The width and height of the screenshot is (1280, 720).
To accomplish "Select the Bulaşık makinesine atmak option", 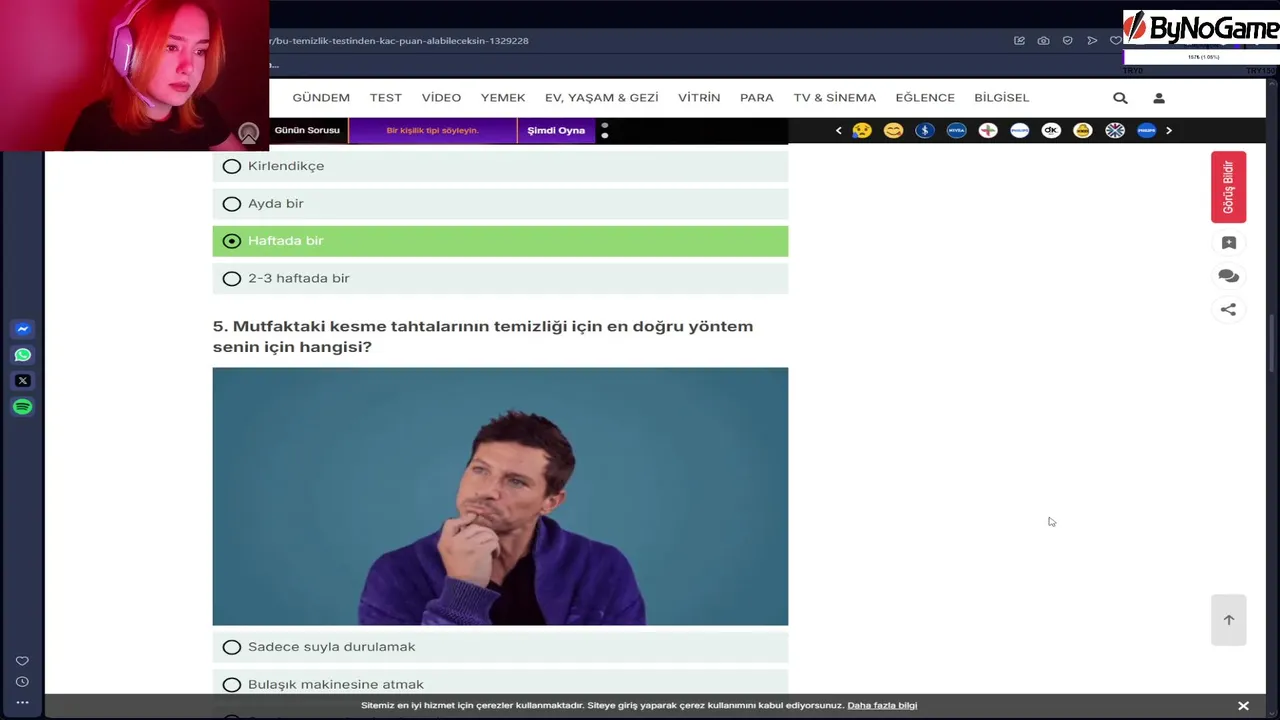I will click(x=500, y=685).
